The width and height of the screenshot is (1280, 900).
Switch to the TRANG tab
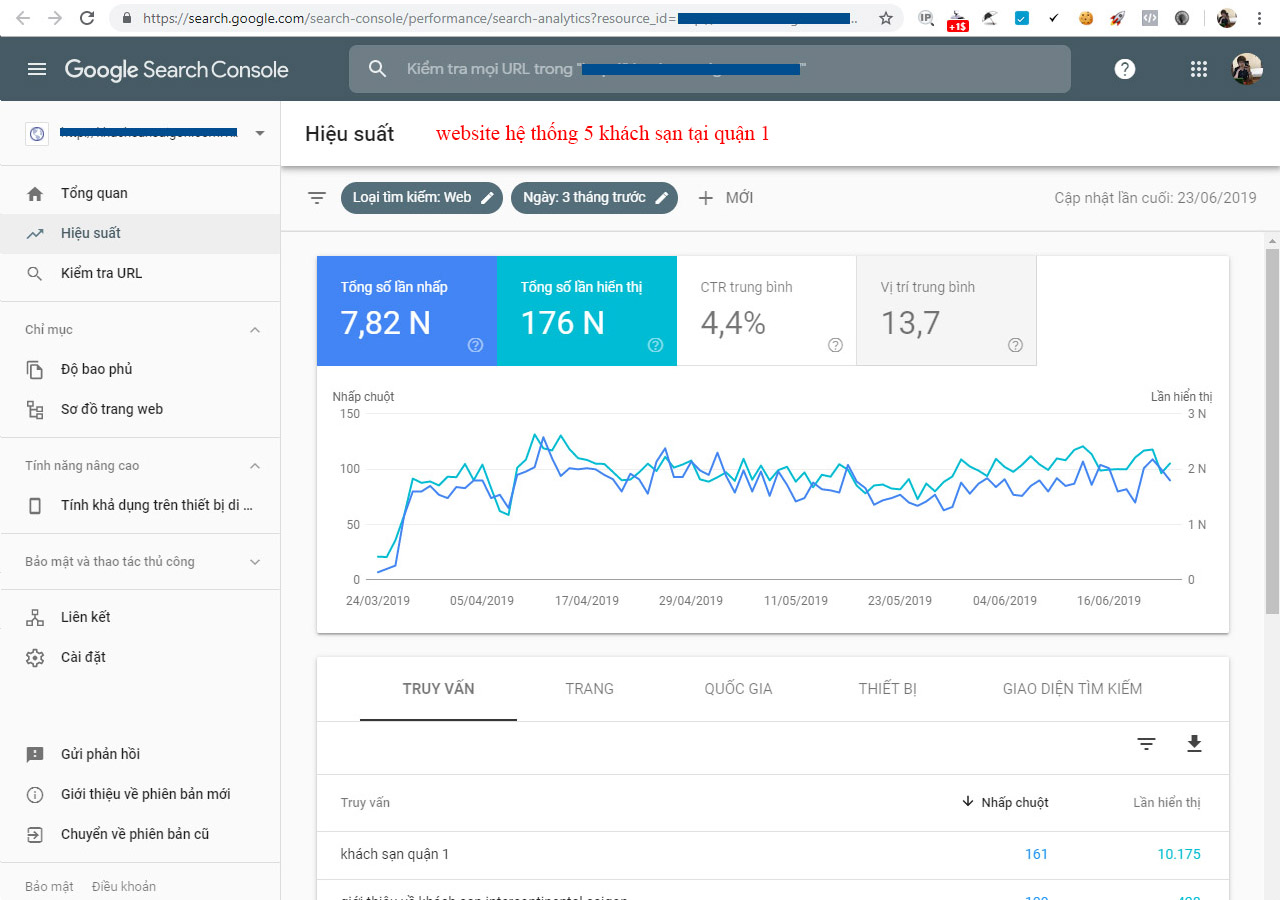(589, 689)
